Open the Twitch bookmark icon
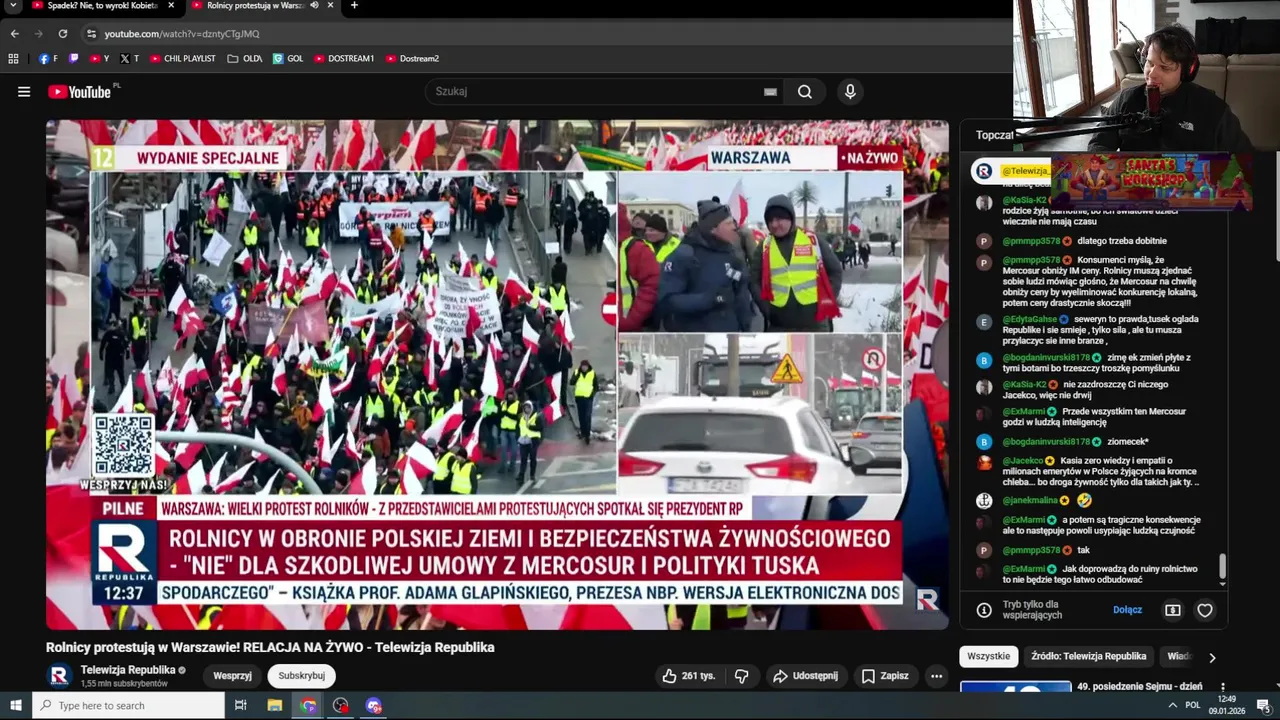1280x720 pixels. pos(74,59)
